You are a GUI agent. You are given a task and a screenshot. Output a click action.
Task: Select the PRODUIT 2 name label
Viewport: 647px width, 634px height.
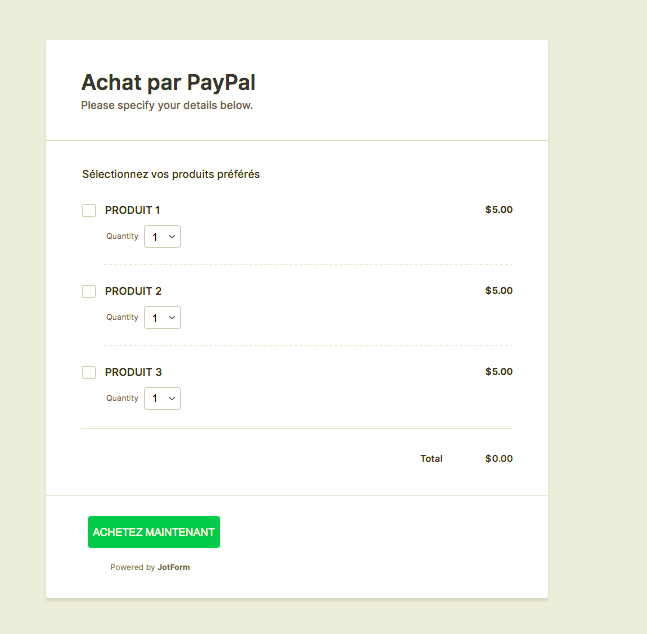(x=133, y=291)
